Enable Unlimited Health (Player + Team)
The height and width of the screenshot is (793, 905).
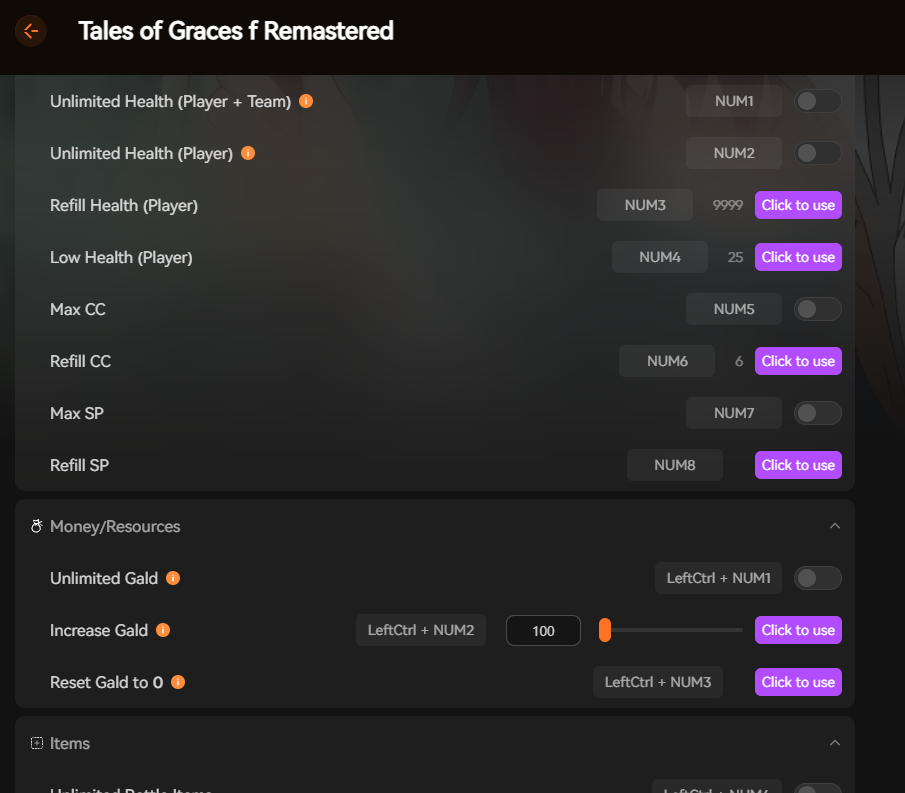point(817,101)
